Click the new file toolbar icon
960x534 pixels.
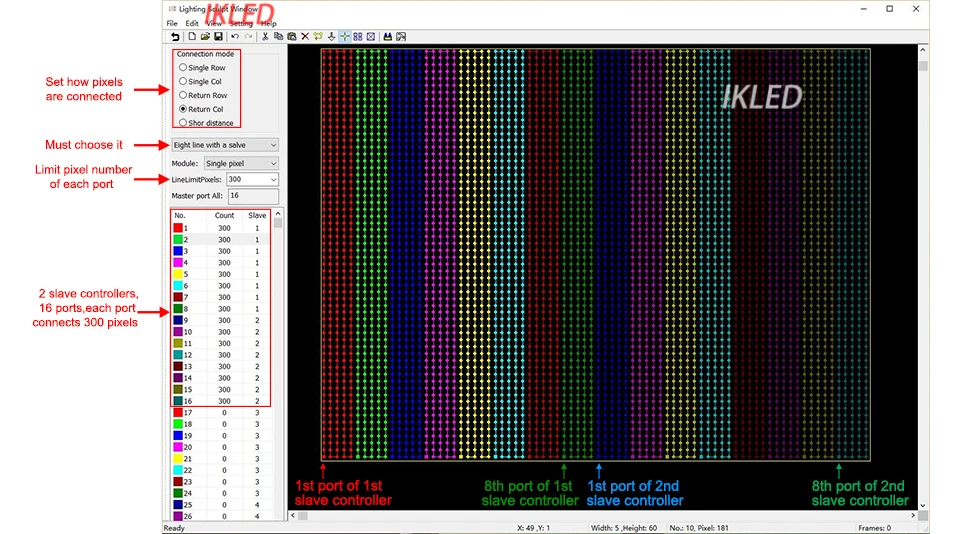coord(192,37)
